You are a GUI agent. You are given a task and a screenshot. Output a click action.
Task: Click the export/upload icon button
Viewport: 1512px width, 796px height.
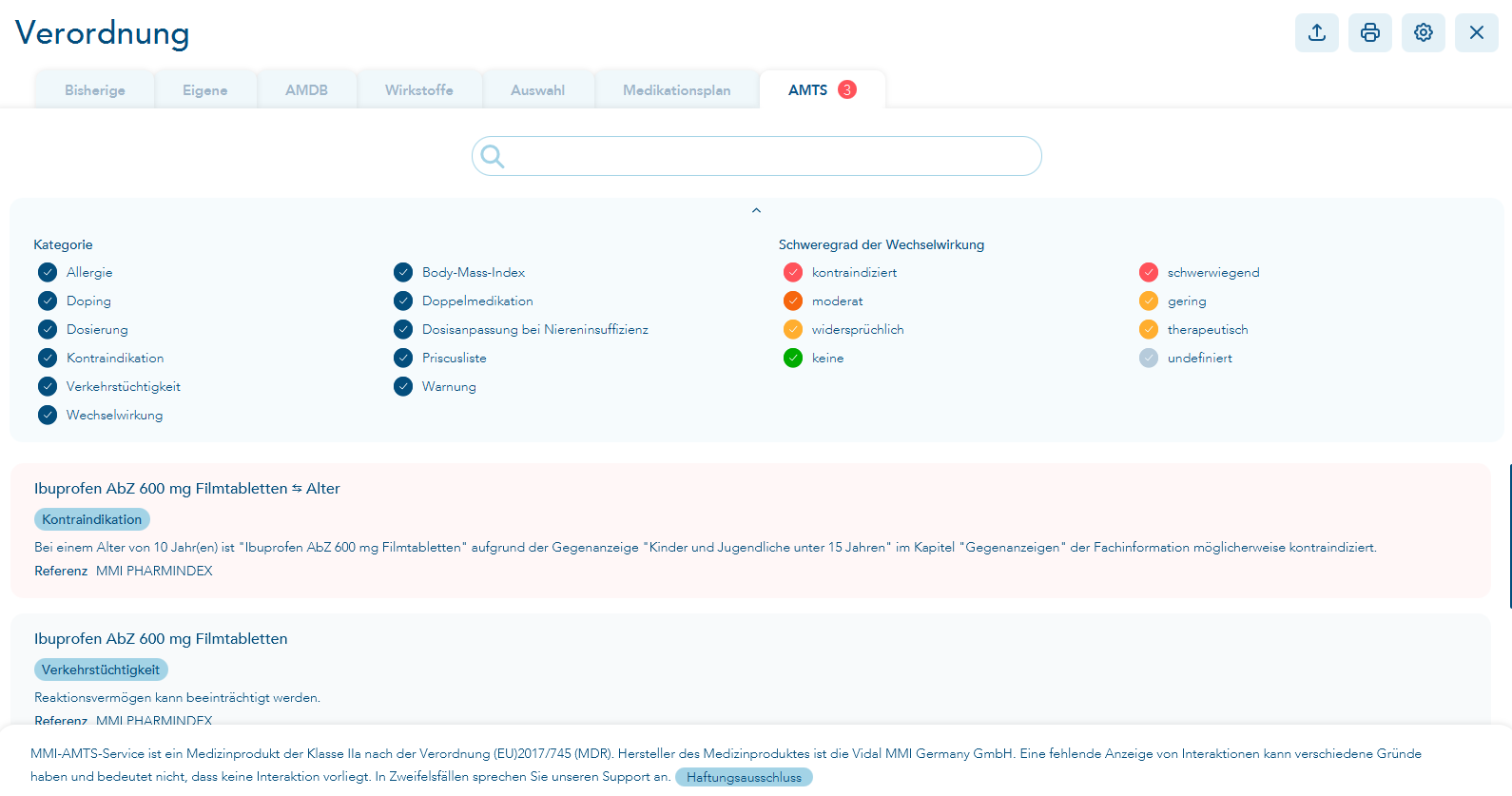click(1317, 32)
